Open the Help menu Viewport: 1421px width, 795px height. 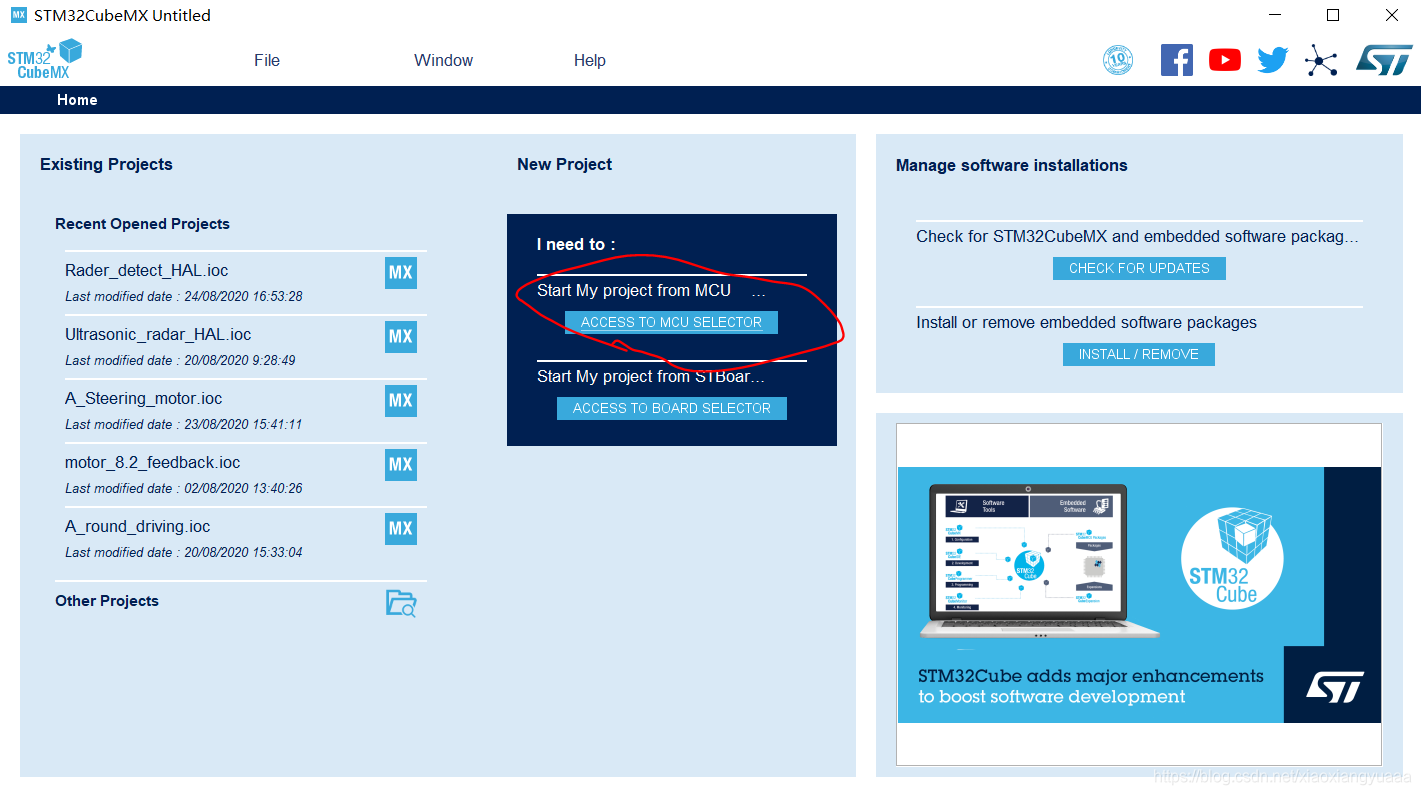pos(590,60)
